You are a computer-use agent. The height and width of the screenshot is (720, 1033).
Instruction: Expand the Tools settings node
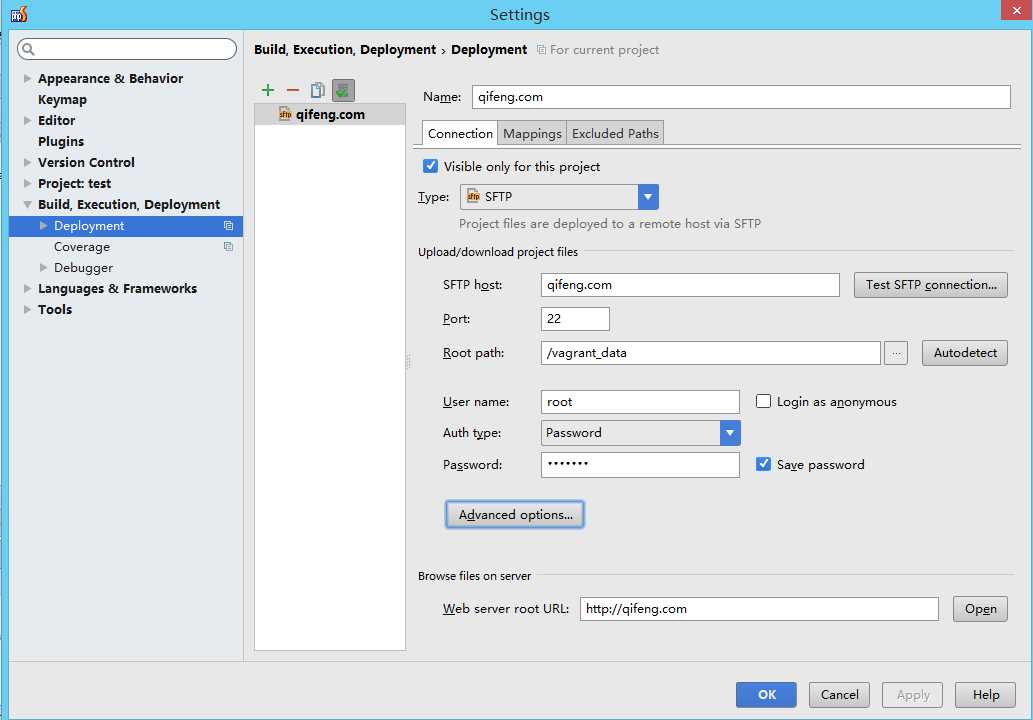coord(27,310)
